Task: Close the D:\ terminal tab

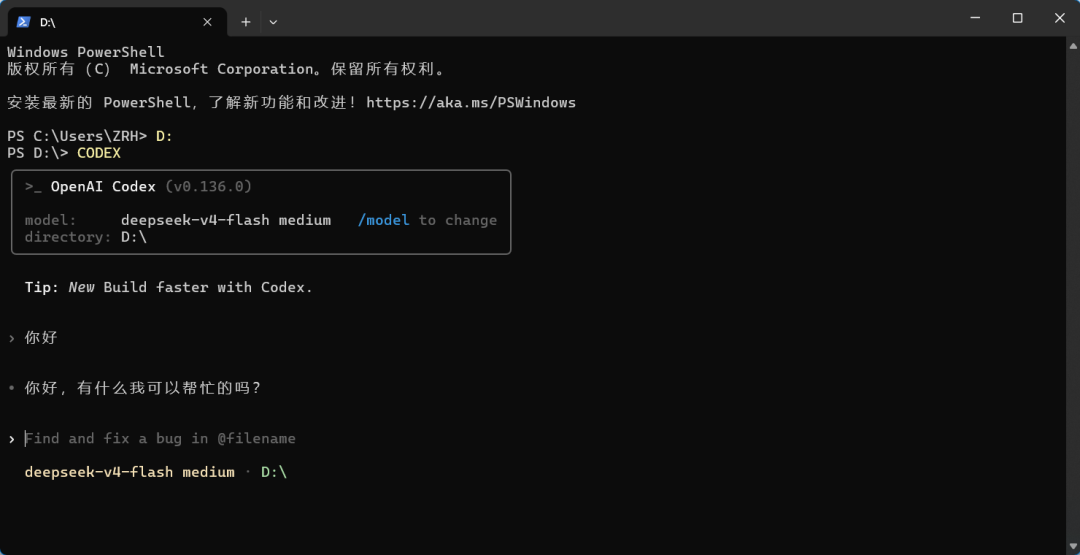Action: pos(207,22)
